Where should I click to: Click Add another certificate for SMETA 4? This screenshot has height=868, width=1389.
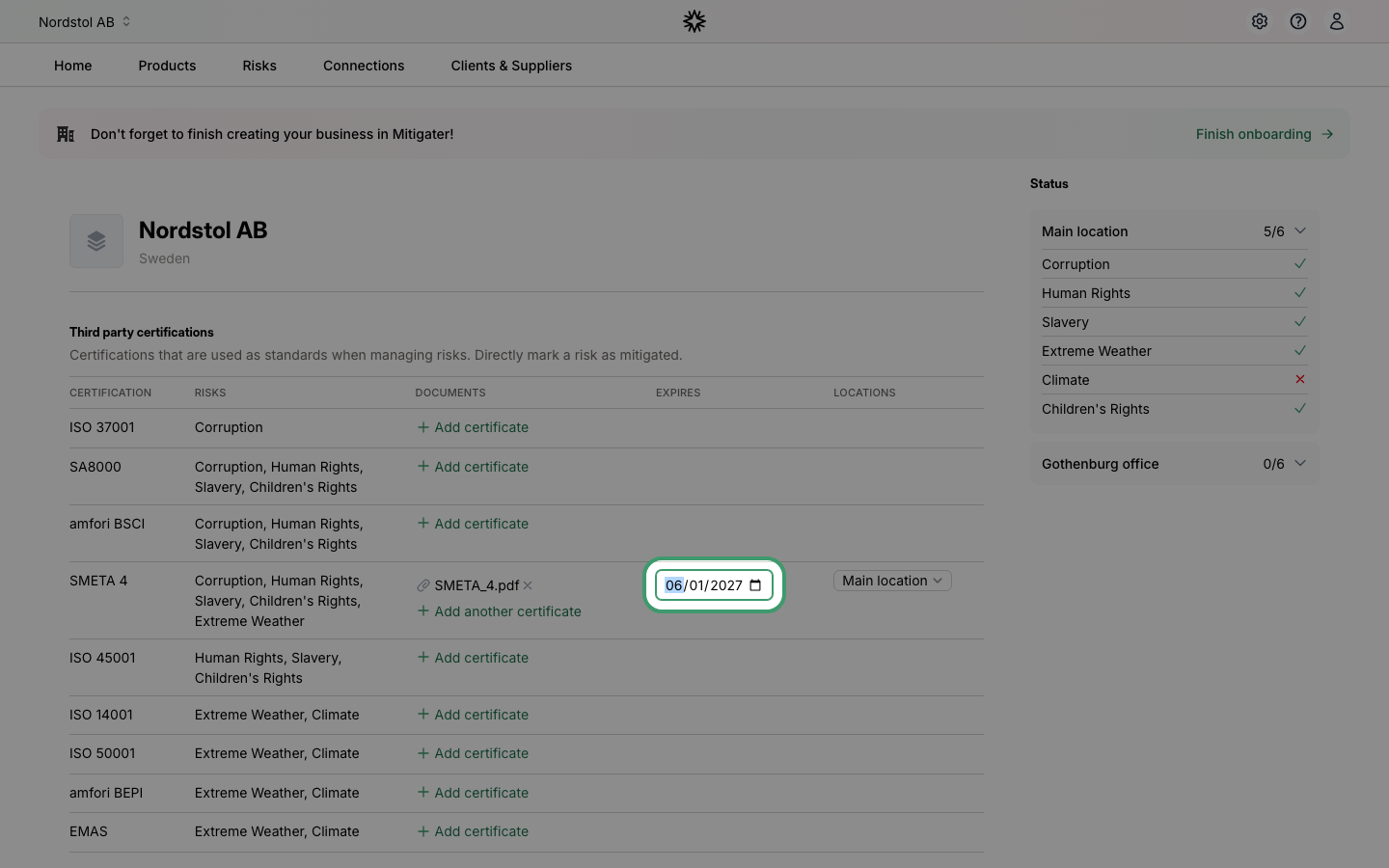pos(499,611)
